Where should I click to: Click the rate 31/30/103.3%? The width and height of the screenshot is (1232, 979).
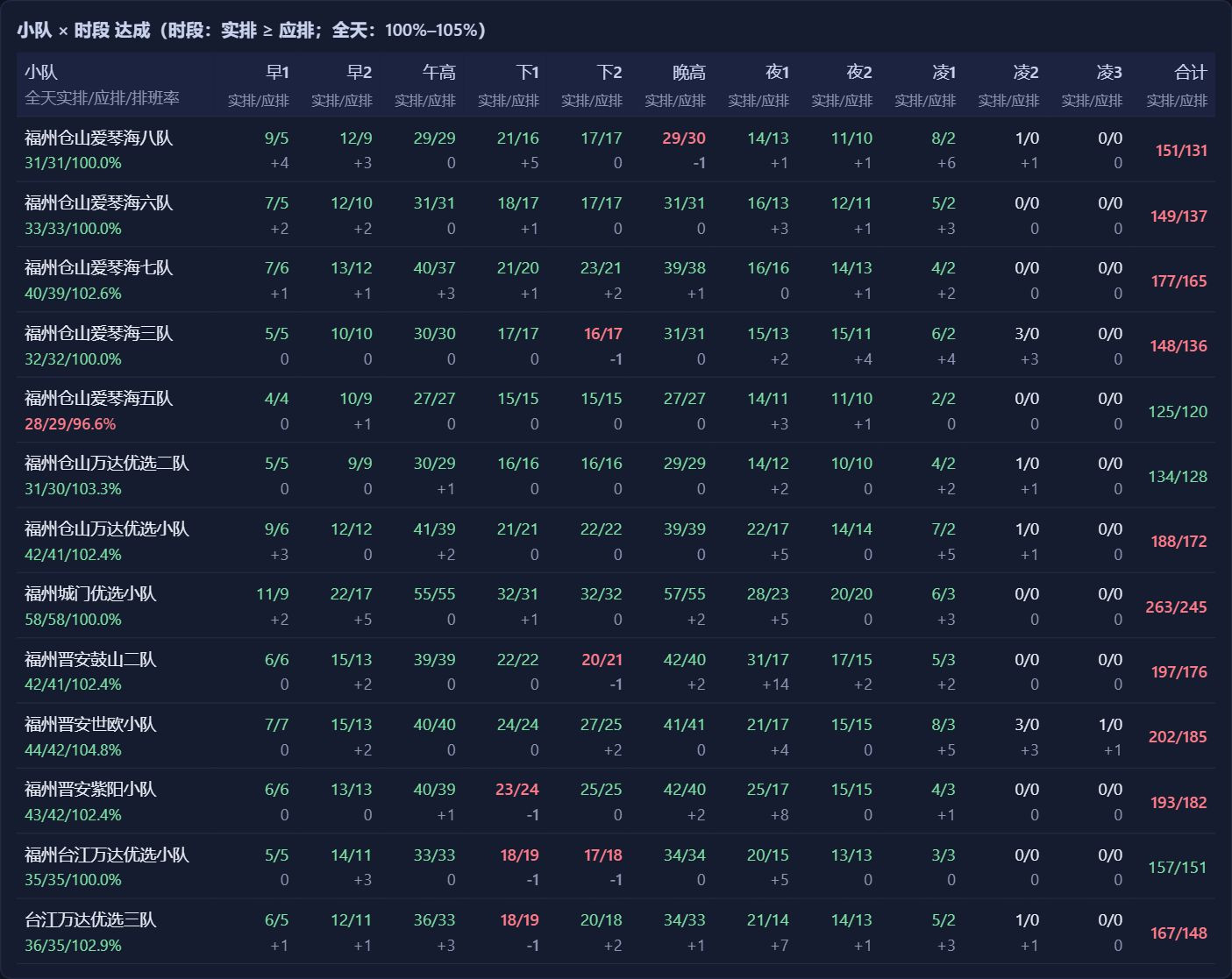tap(73, 489)
